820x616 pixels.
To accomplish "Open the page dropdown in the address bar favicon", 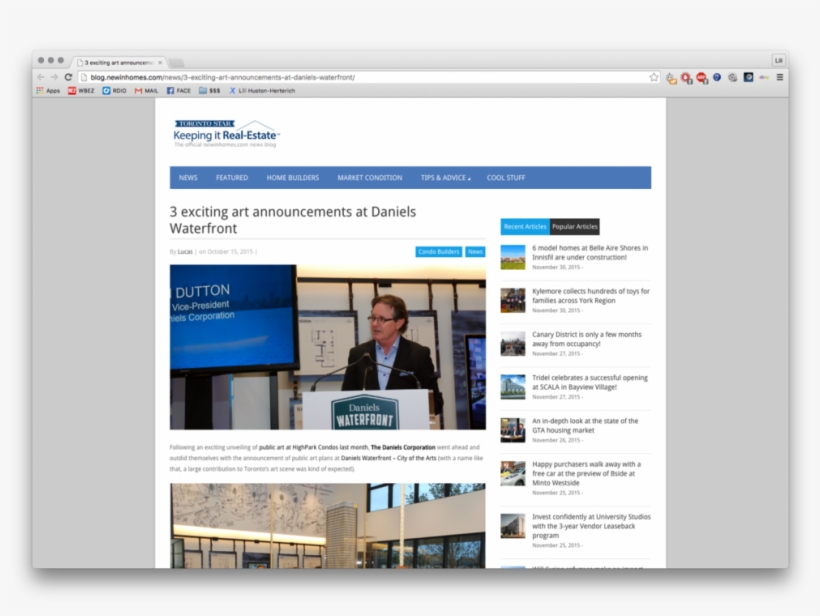I will (x=84, y=76).
